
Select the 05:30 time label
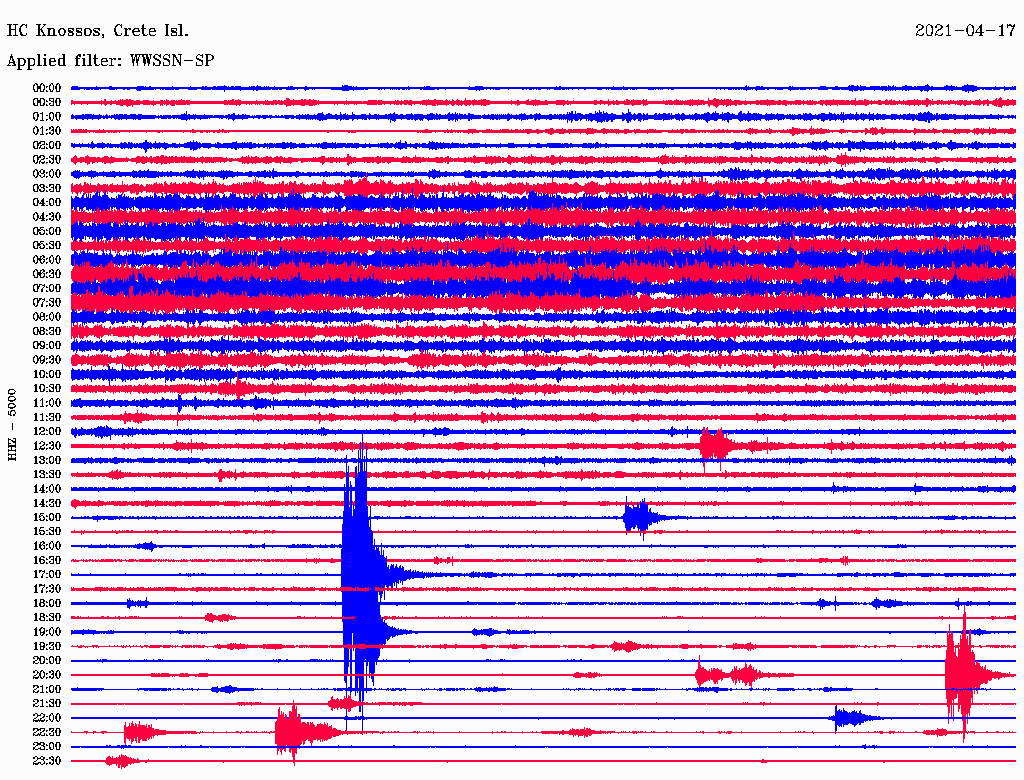tap(47, 246)
